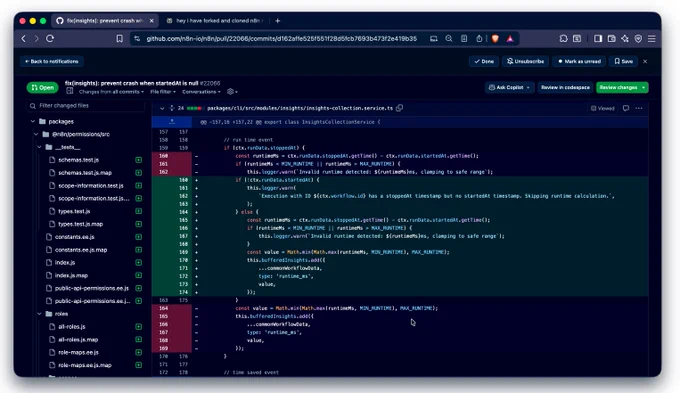Open a new browser tab
The image size is (680, 393).
[x=278, y=20]
